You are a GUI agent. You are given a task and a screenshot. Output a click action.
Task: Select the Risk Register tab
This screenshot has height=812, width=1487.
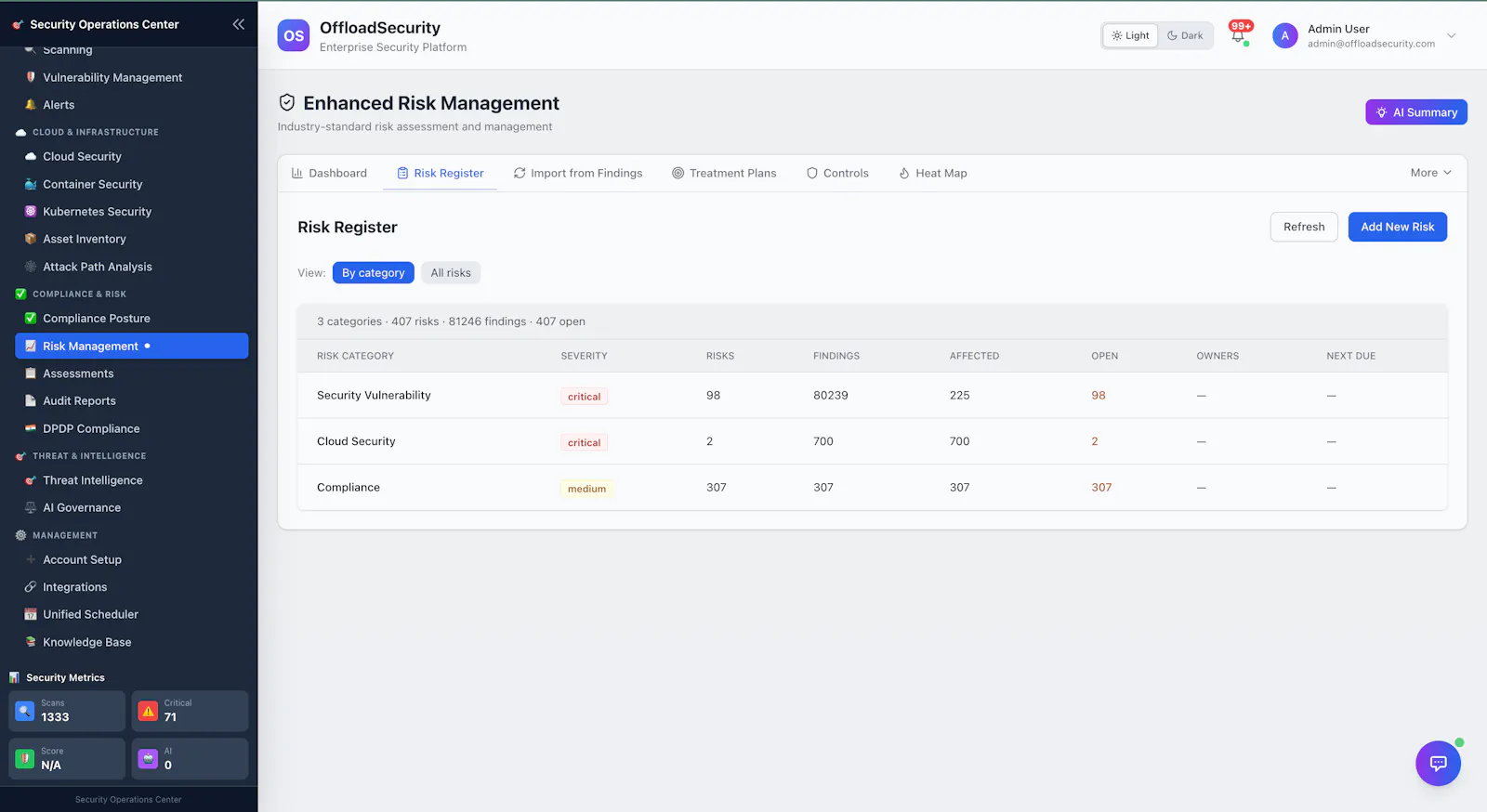tap(440, 173)
